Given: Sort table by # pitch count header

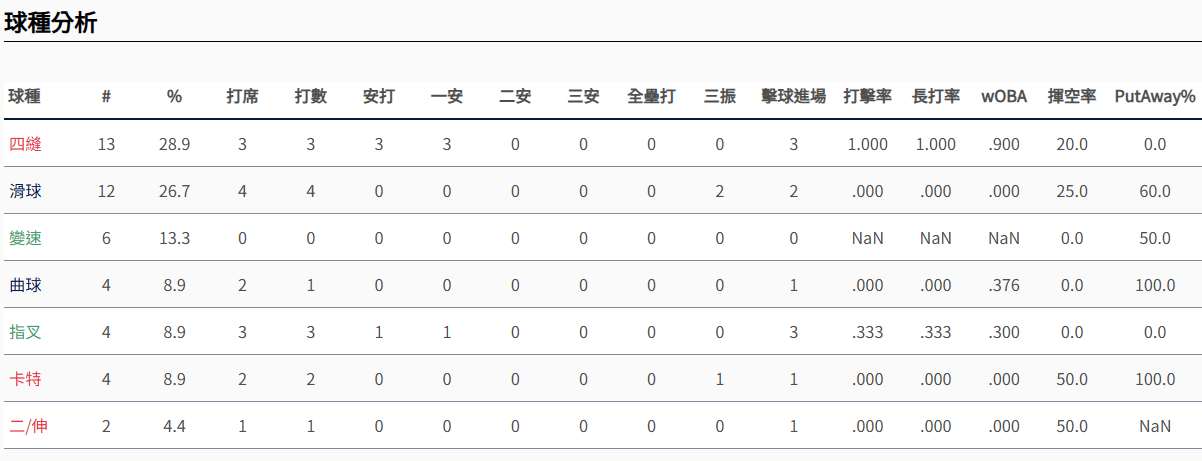Looking at the screenshot, I should coord(106,97).
